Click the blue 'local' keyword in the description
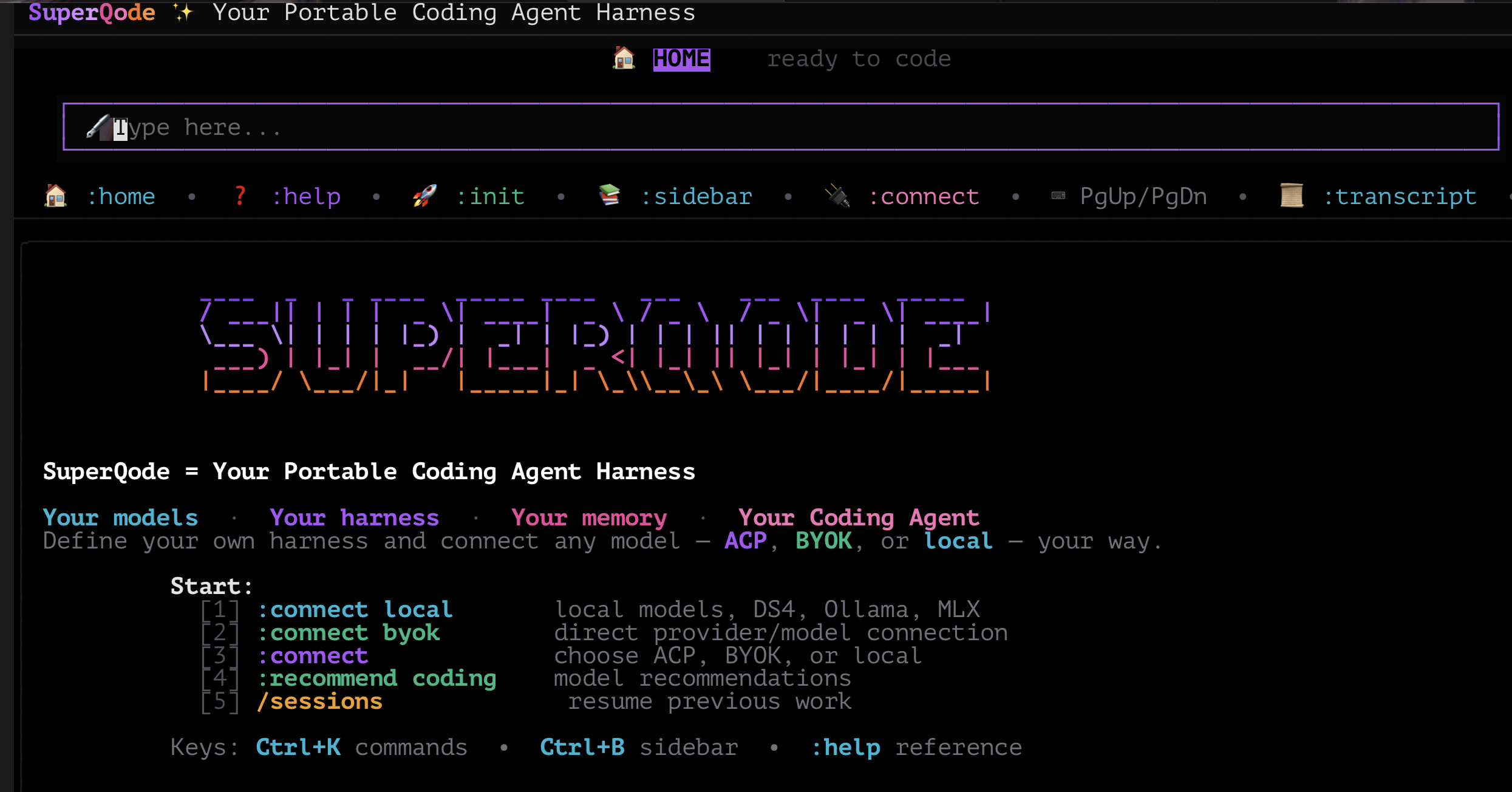Viewport: 1512px width, 792px height. (x=958, y=541)
